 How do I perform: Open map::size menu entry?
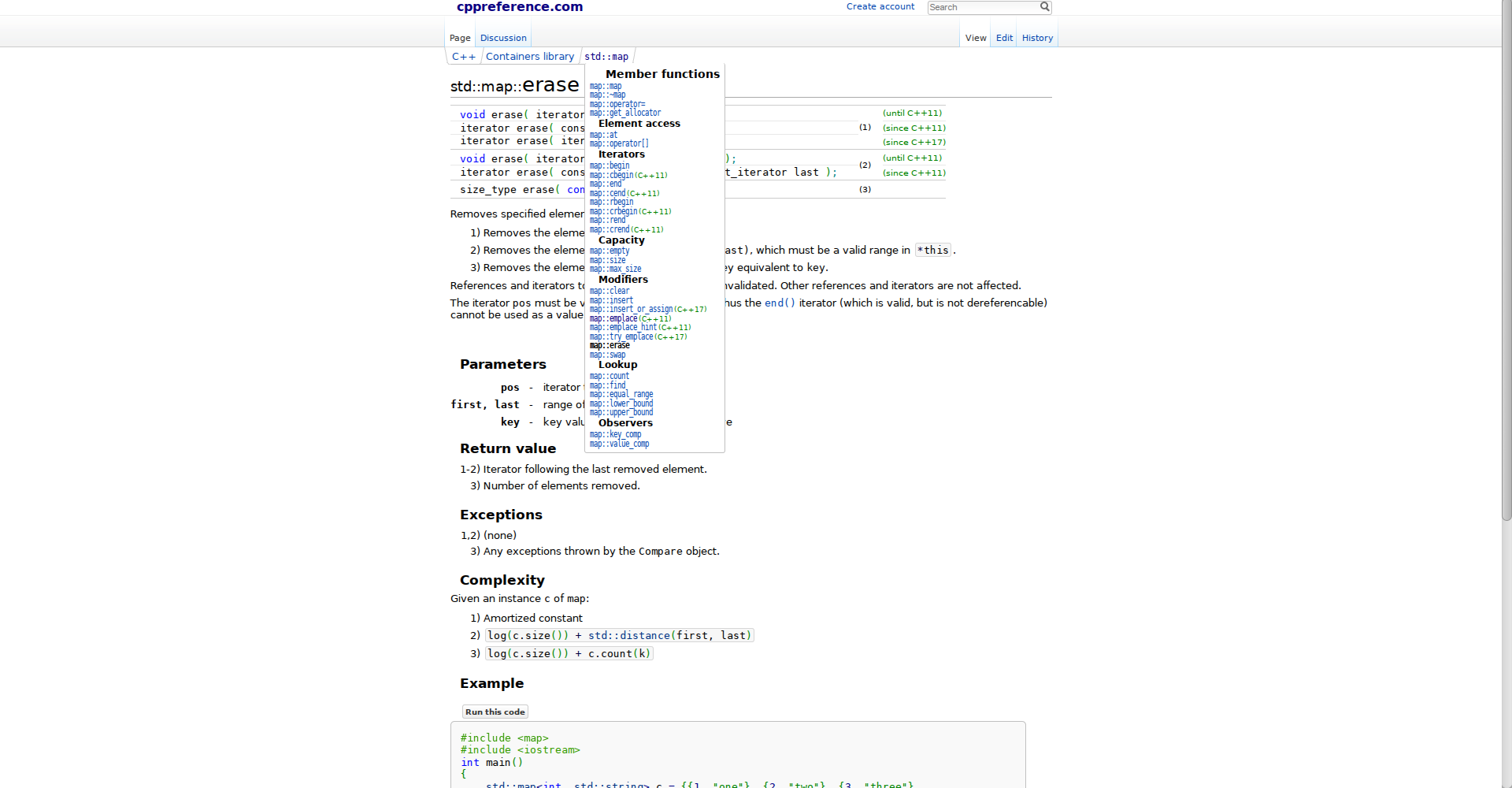(x=607, y=260)
